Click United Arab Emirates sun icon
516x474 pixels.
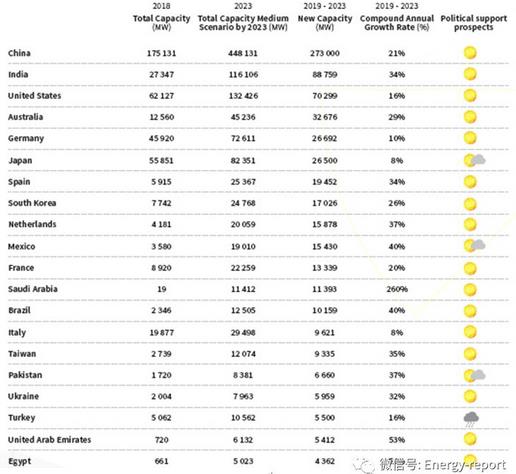tap(470, 439)
